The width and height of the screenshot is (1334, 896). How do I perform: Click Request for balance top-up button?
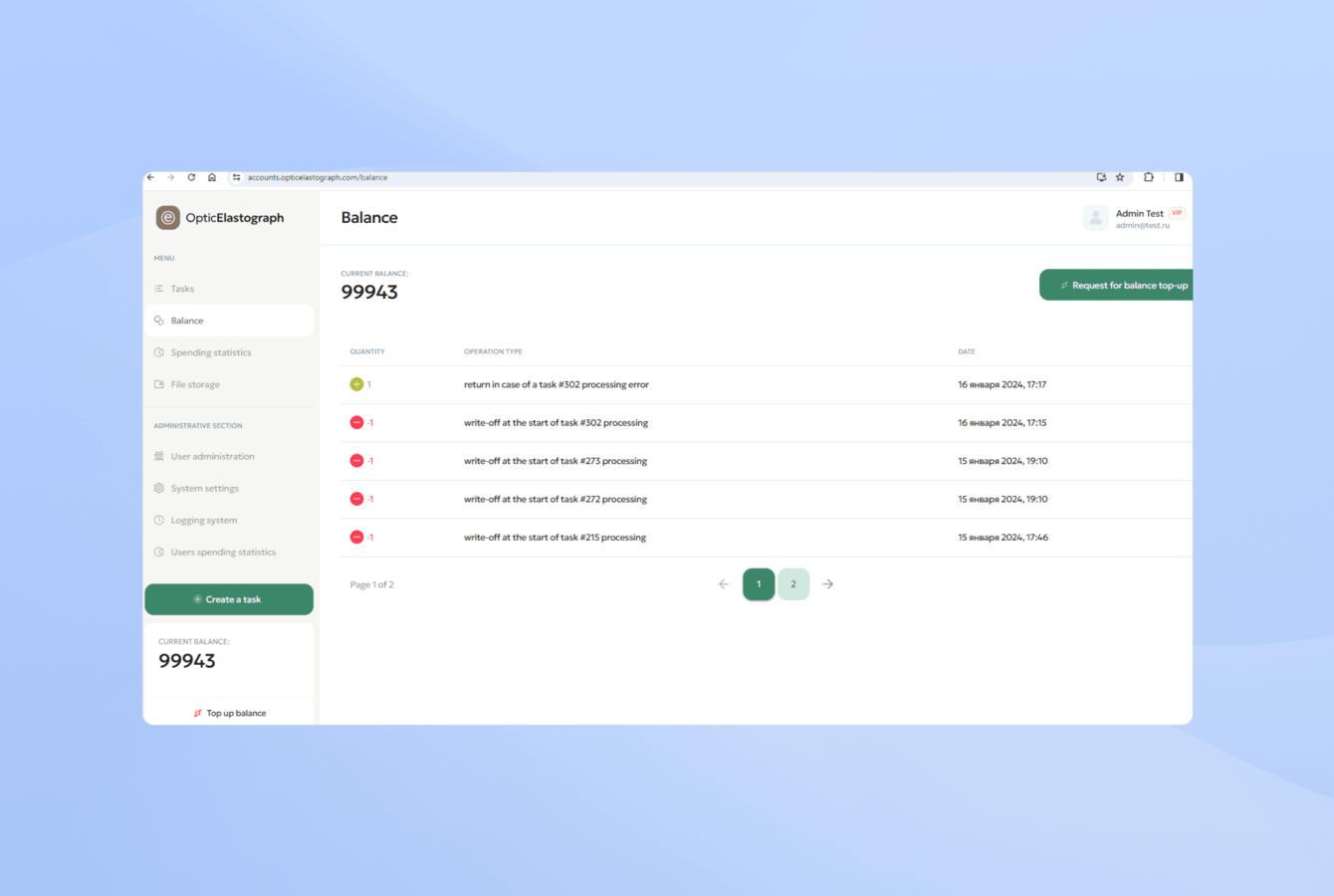1116,285
